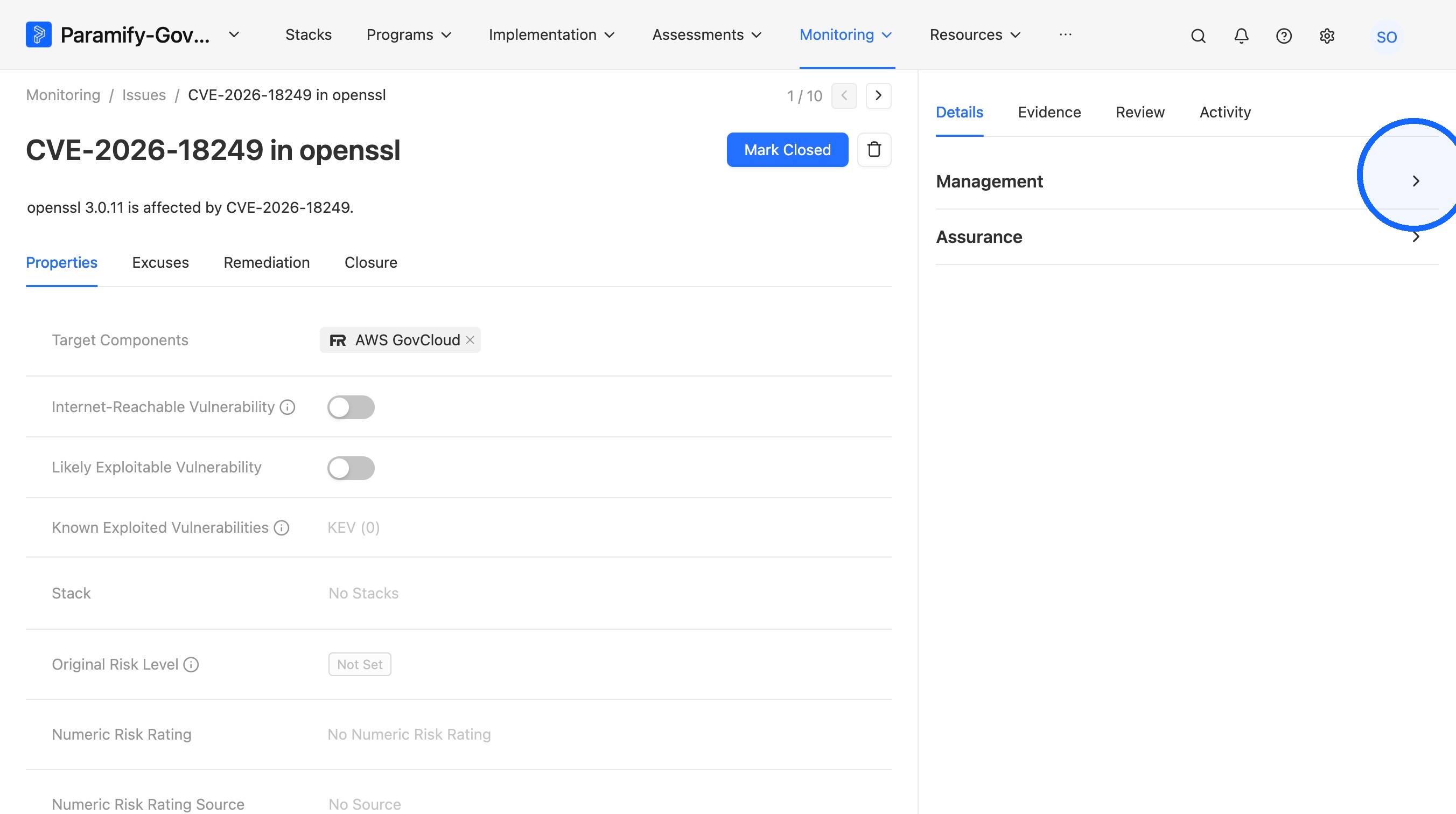Go to Stacks in the navbar
Screen dimensions: 1456x814
click(309, 34)
